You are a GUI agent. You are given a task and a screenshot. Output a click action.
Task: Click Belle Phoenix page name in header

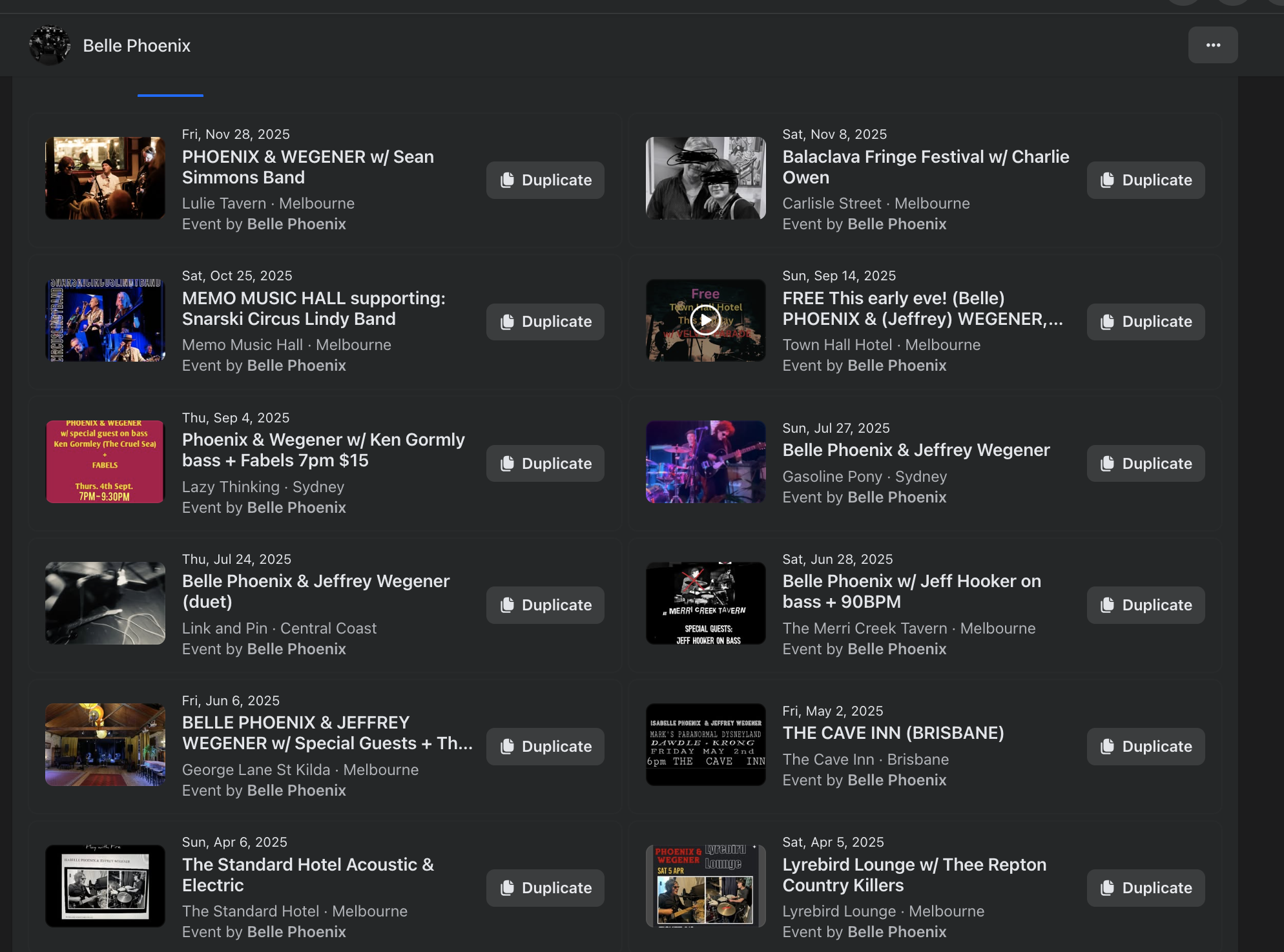pos(136,46)
